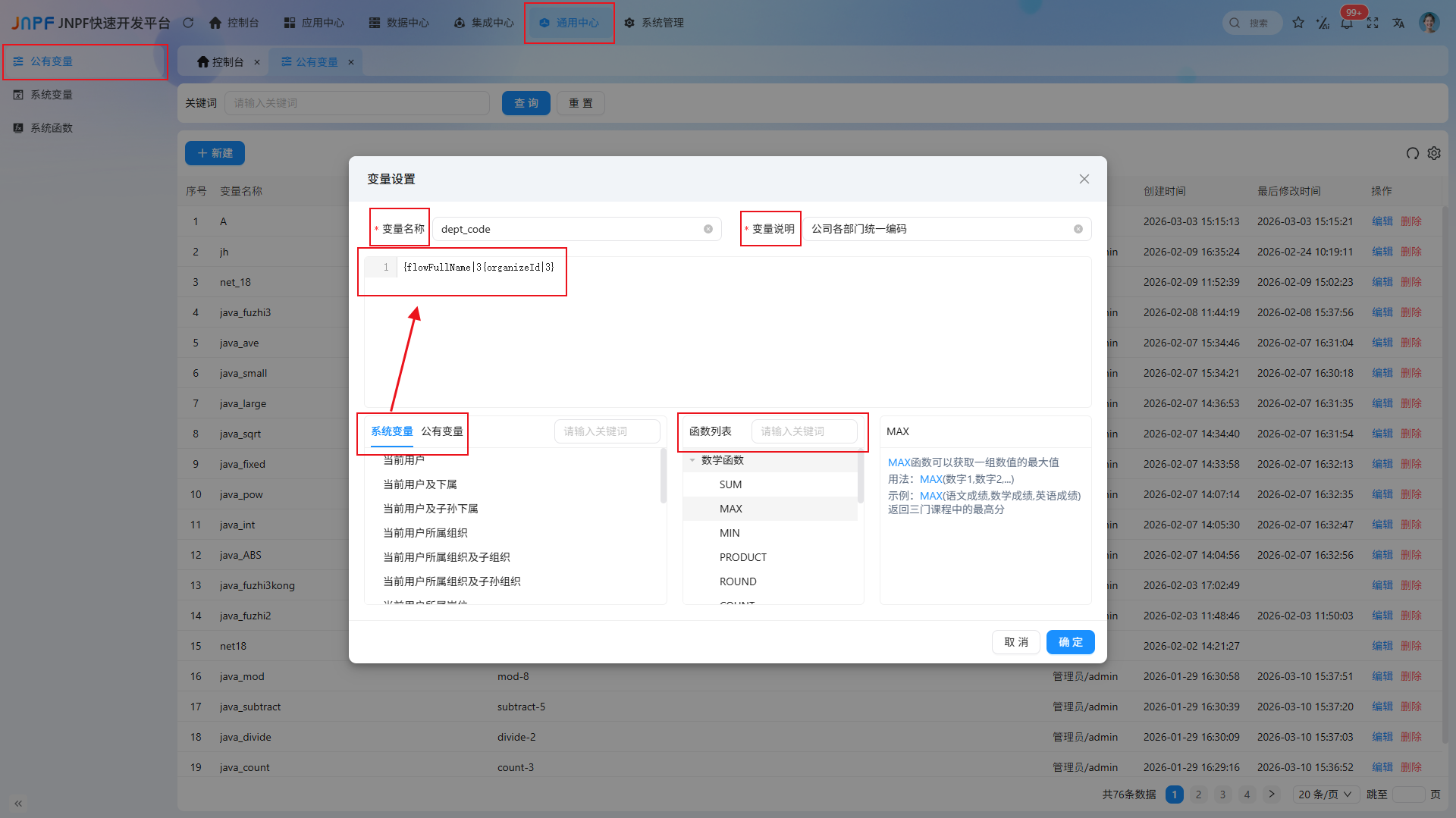Switch interface language via the 文A icon
1456x818 pixels.
1399,23
